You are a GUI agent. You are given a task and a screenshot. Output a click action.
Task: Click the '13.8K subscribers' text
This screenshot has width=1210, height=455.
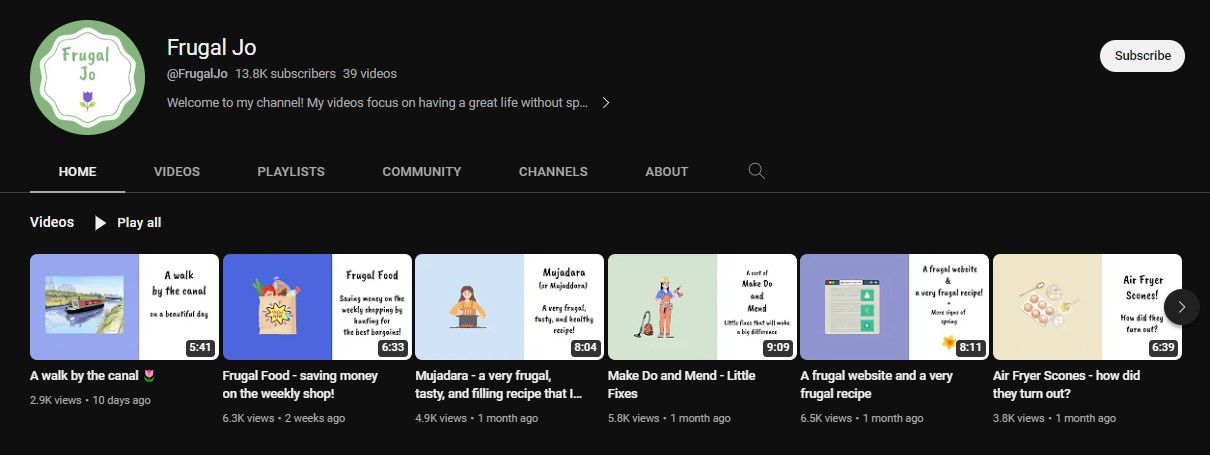click(x=285, y=74)
